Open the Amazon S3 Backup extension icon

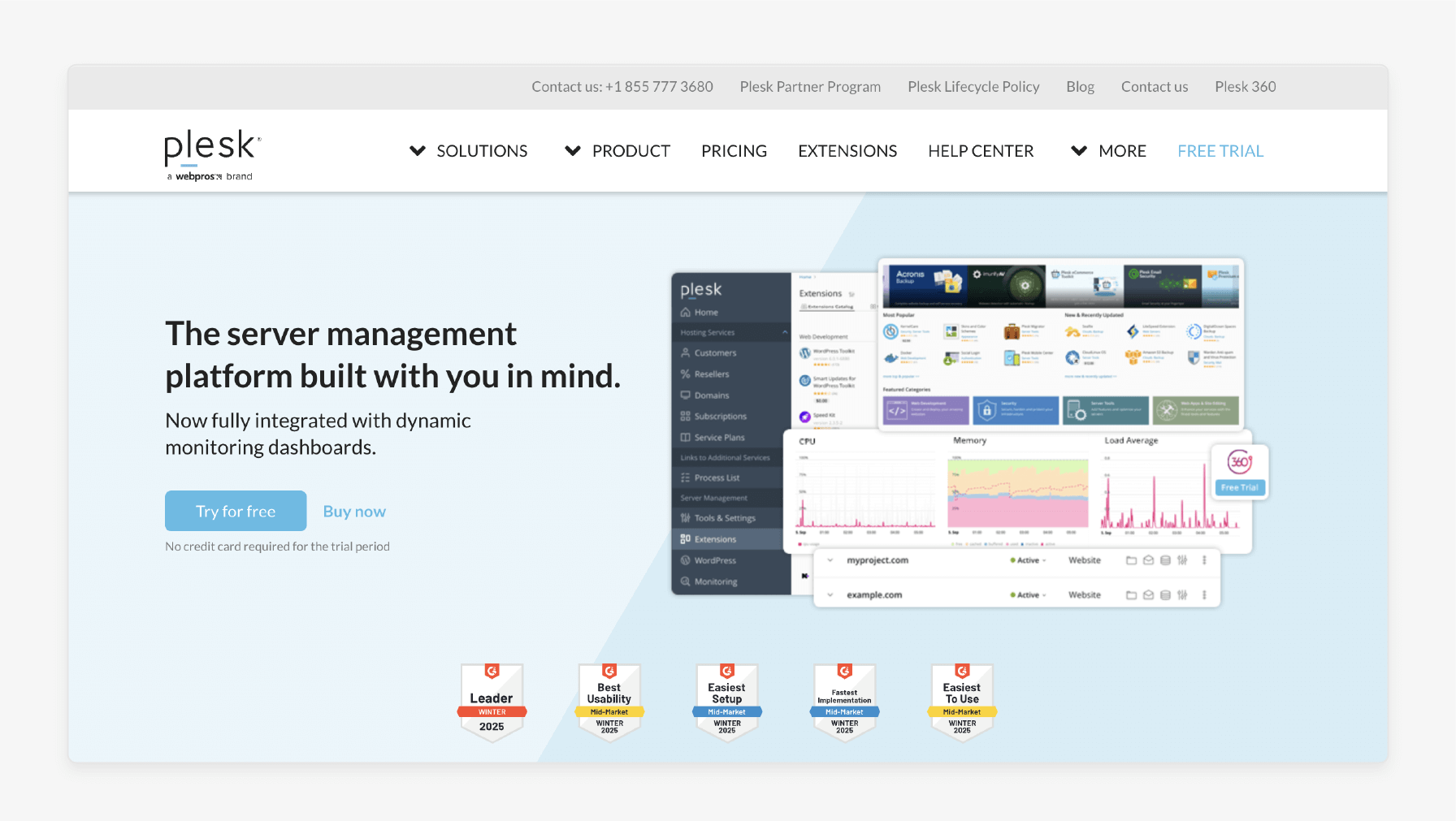[x=1133, y=357]
